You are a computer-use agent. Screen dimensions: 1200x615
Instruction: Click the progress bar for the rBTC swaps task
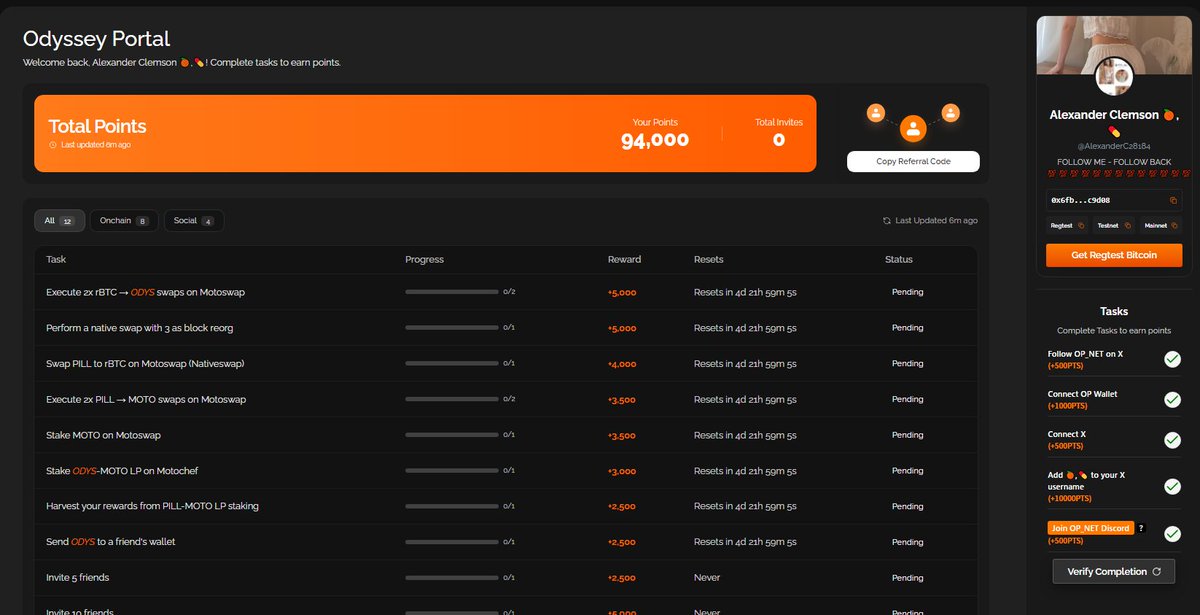click(x=452, y=292)
